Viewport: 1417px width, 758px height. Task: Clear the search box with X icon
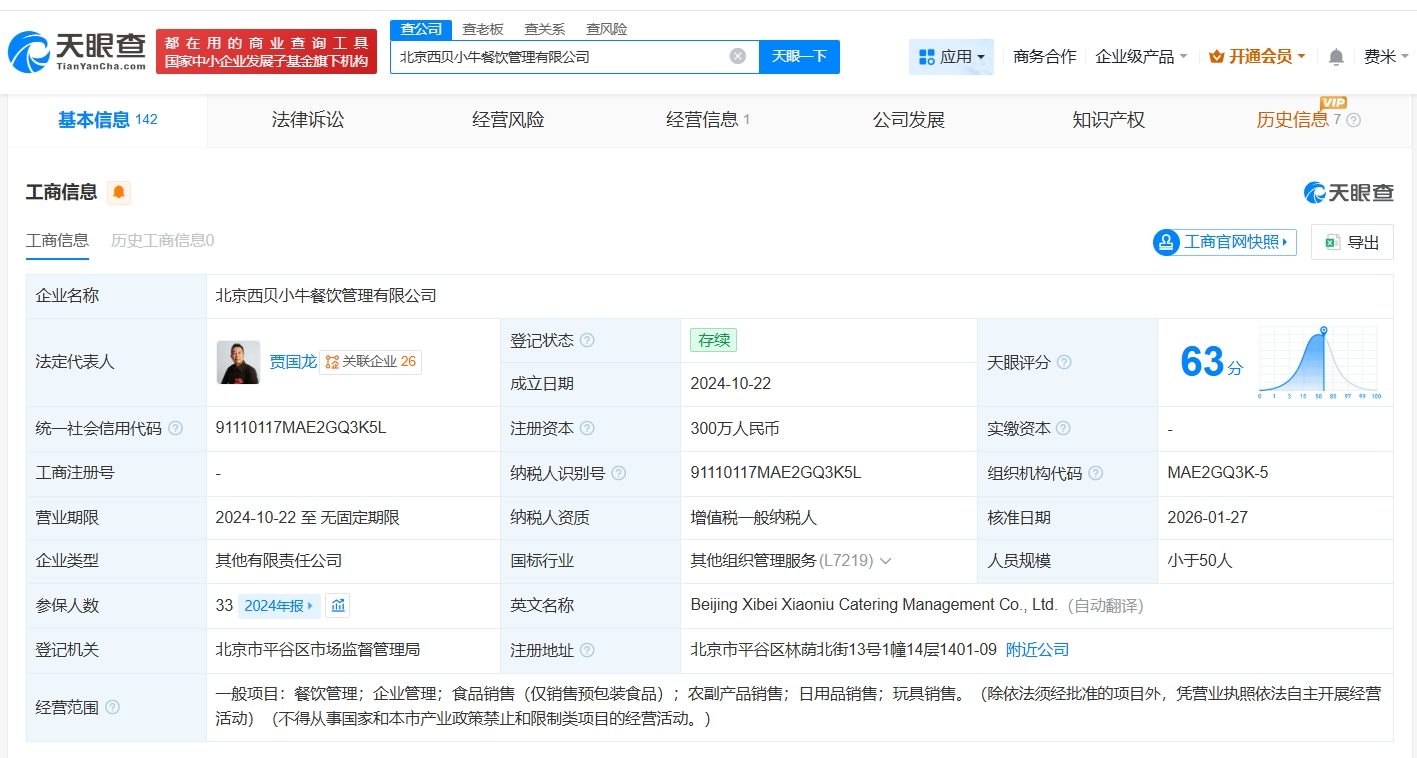738,56
